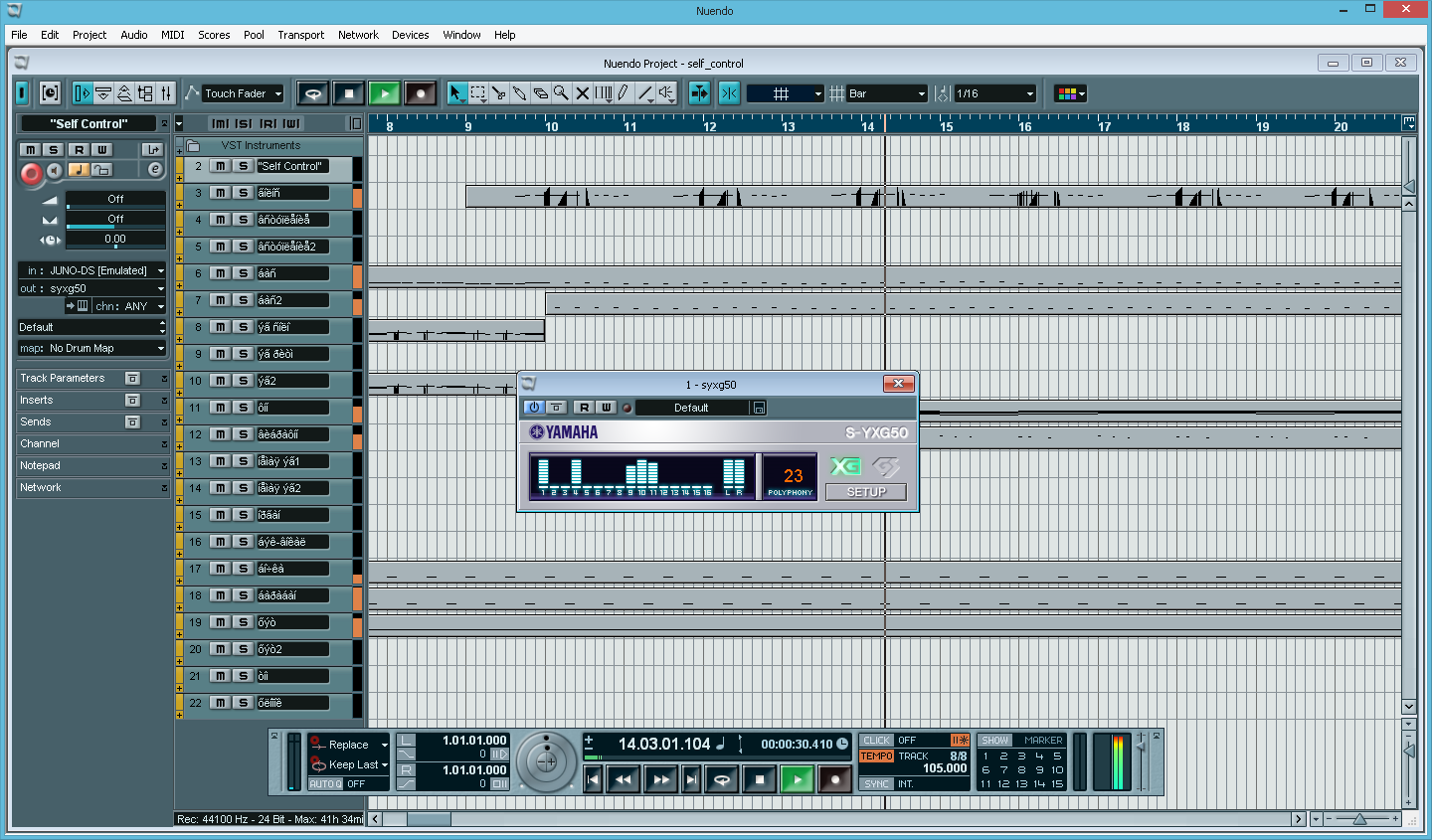Open the Mixer window
The image size is (1432, 840).
click(166, 93)
